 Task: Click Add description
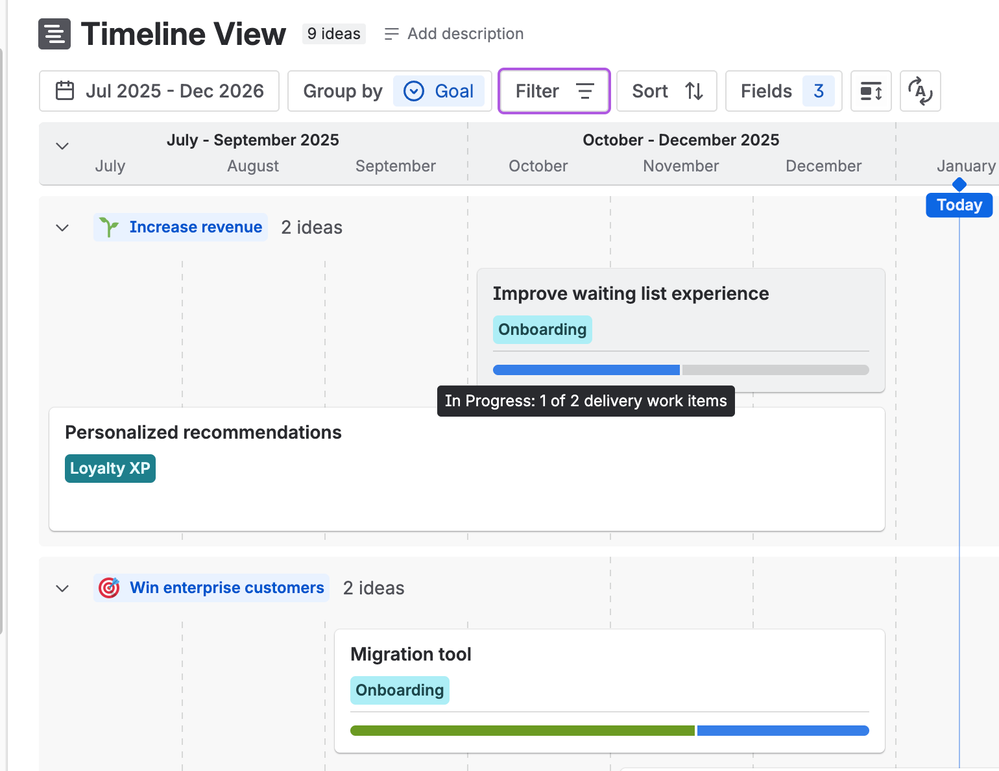pyautogui.click(x=454, y=34)
